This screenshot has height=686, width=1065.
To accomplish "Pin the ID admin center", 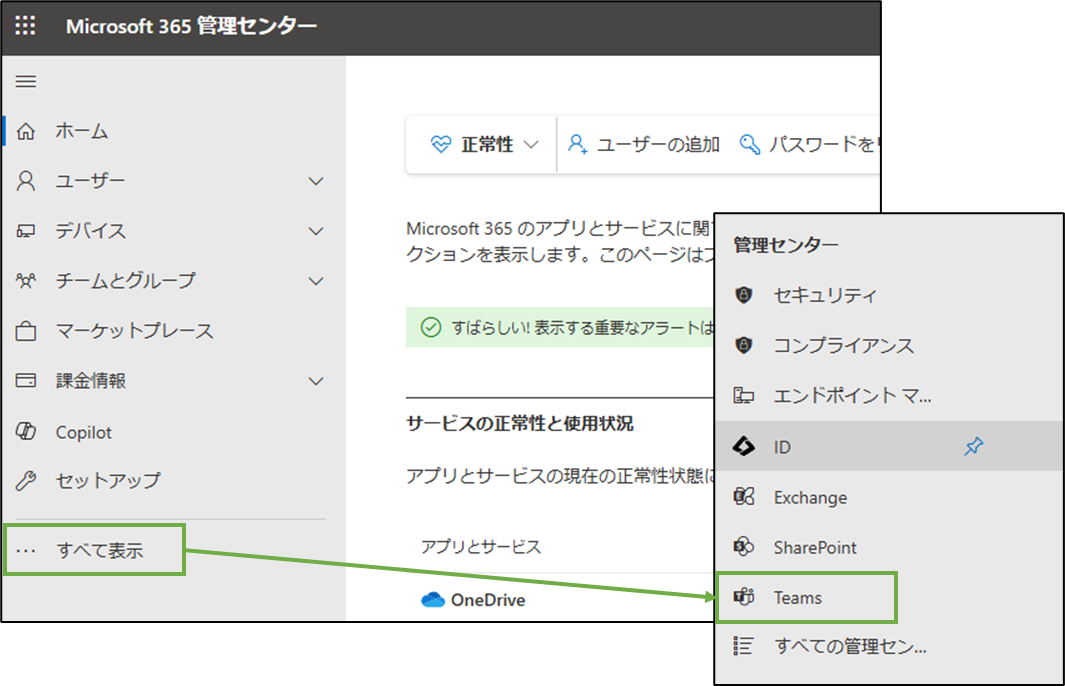I will 974,446.
